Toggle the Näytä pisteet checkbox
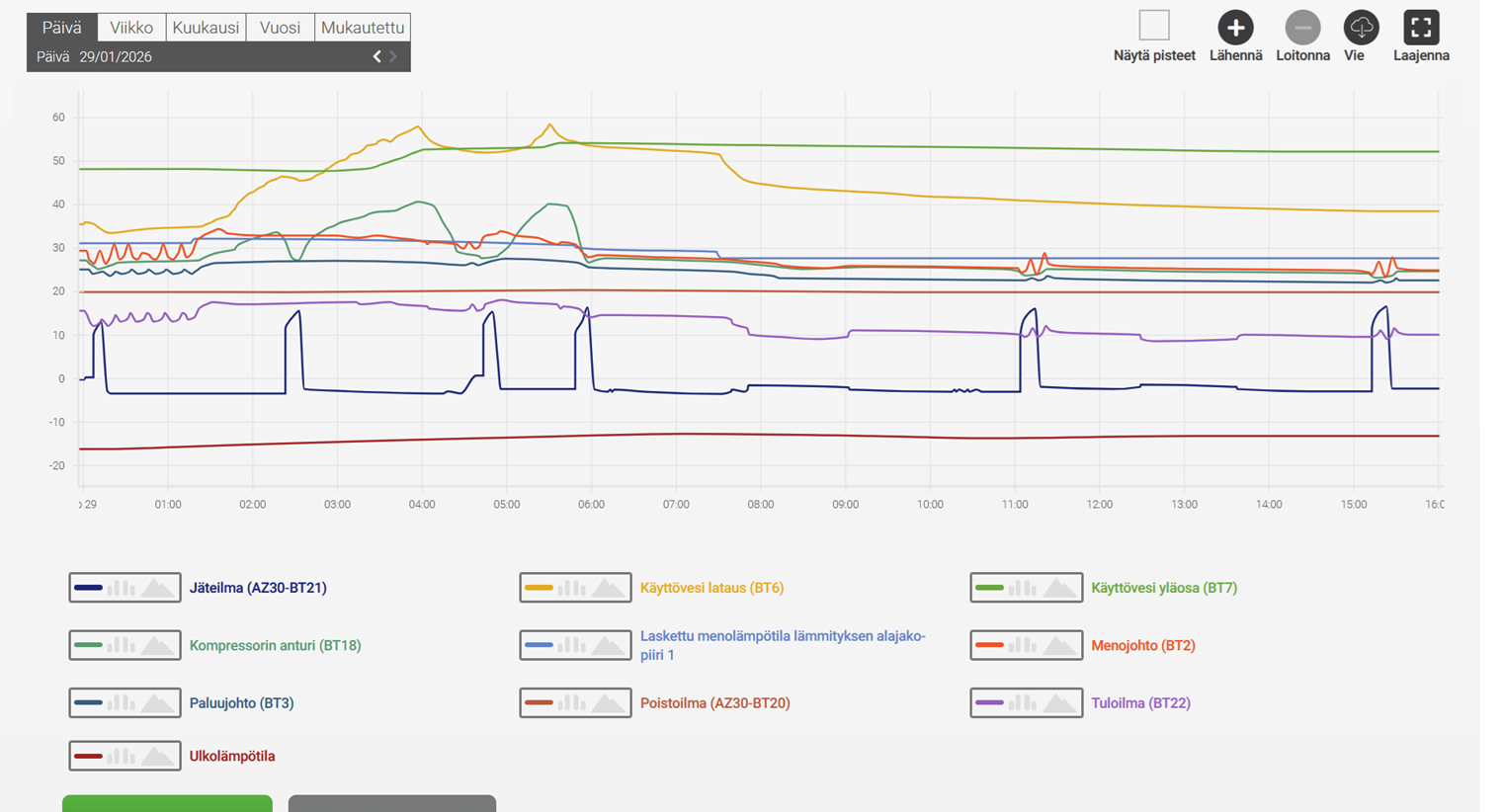Viewport: 1503px width, 812px height. [1154, 26]
